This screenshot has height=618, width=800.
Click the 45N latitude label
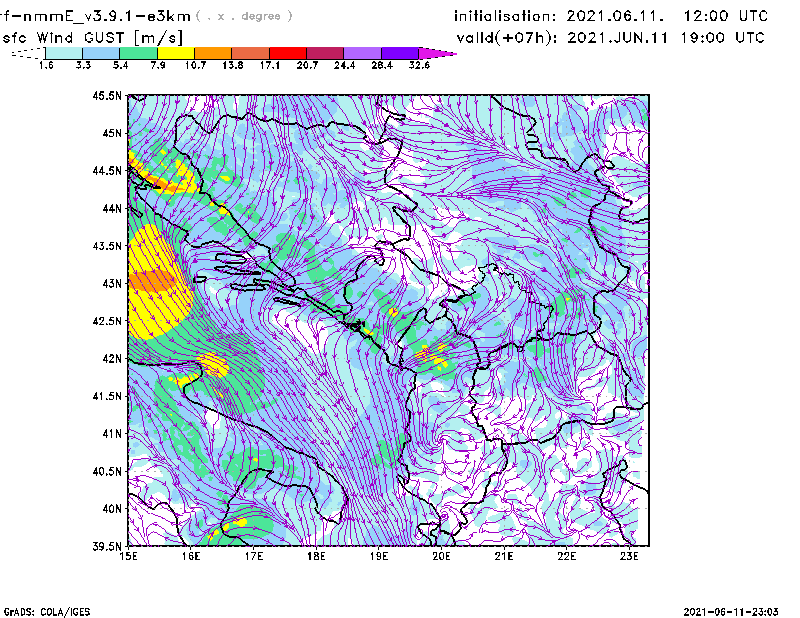(112, 133)
